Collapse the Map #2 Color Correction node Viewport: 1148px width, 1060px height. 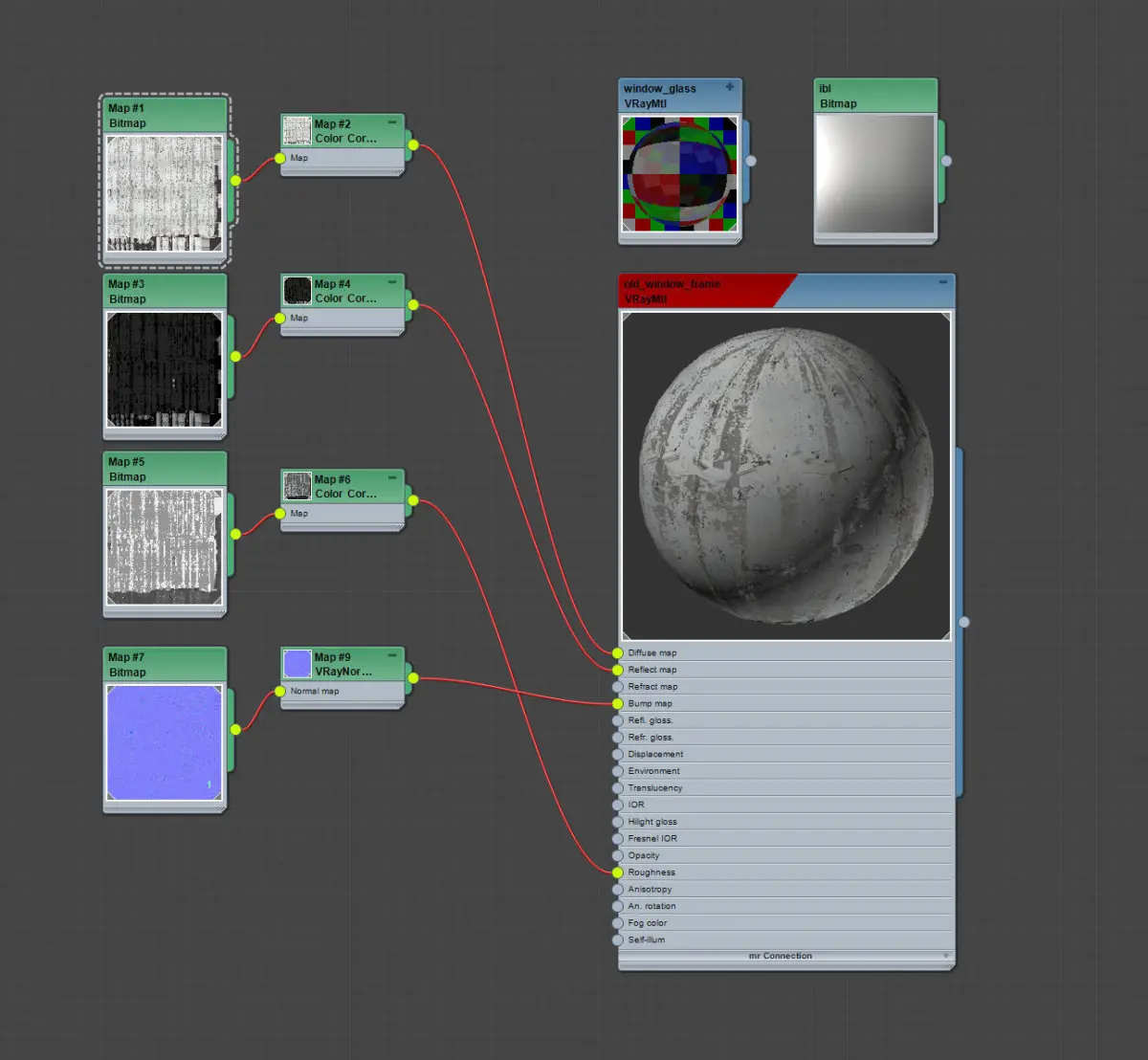tap(392, 122)
